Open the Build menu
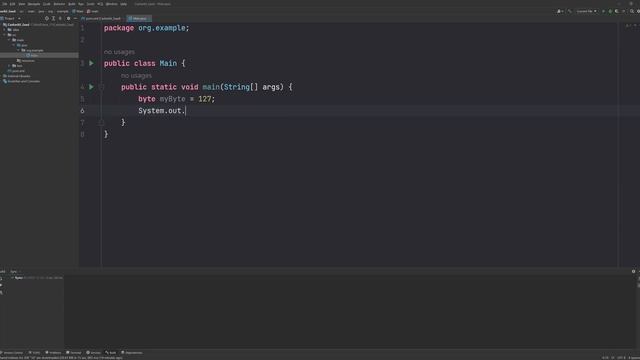Screen dimensions: 640x360 (72, 4)
